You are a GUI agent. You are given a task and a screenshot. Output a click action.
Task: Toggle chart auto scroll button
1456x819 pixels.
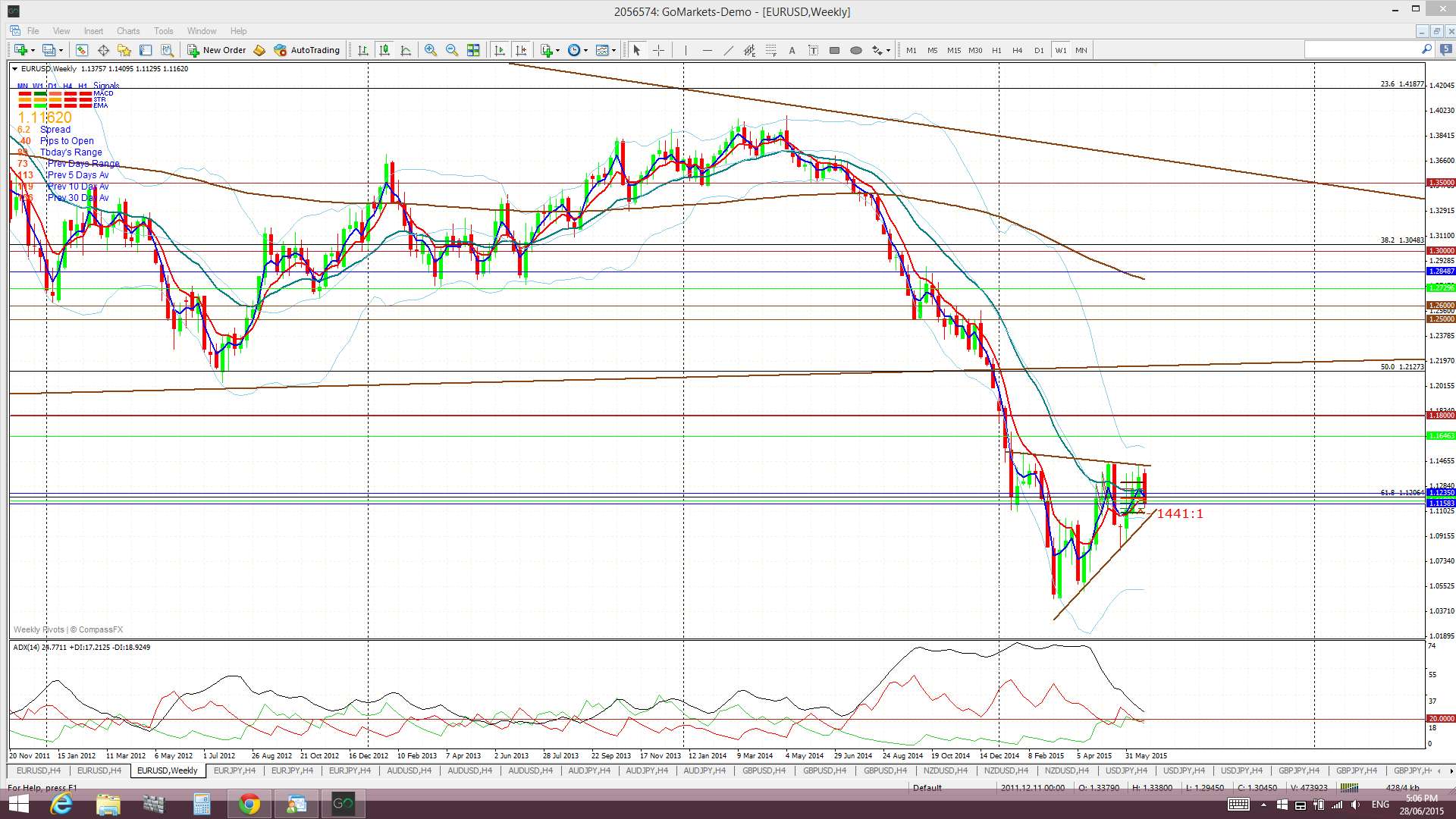tap(499, 50)
